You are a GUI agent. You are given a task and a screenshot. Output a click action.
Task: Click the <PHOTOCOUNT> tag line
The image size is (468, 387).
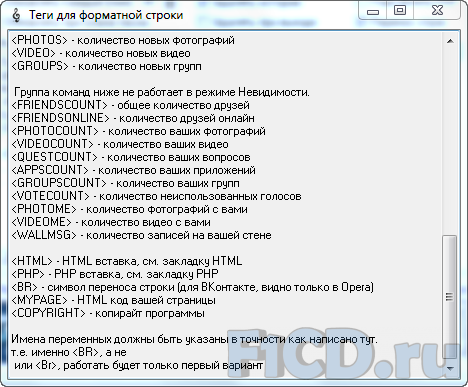tap(138, 131)
